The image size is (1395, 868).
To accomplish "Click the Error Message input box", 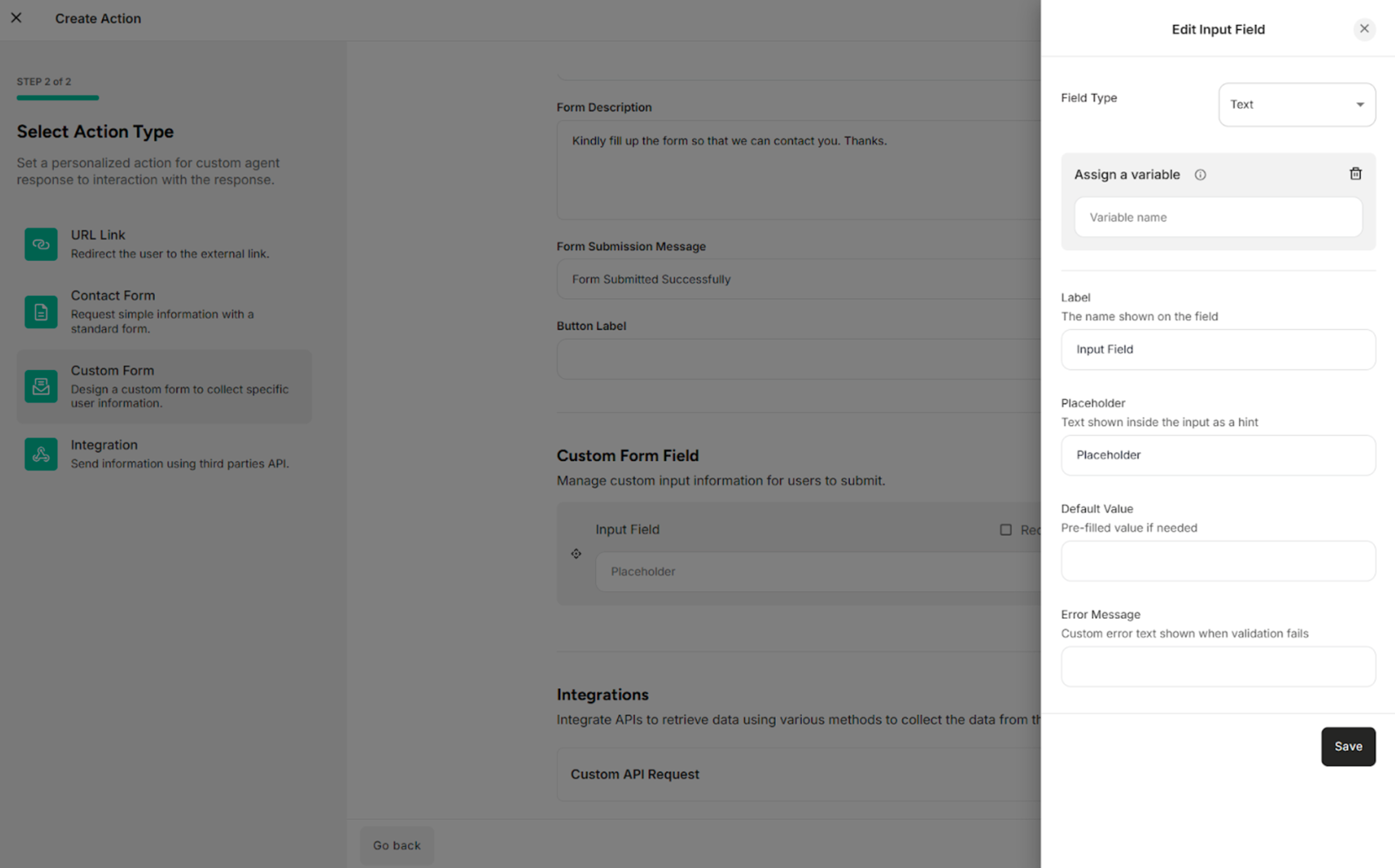I will (x=1218, y=666).
